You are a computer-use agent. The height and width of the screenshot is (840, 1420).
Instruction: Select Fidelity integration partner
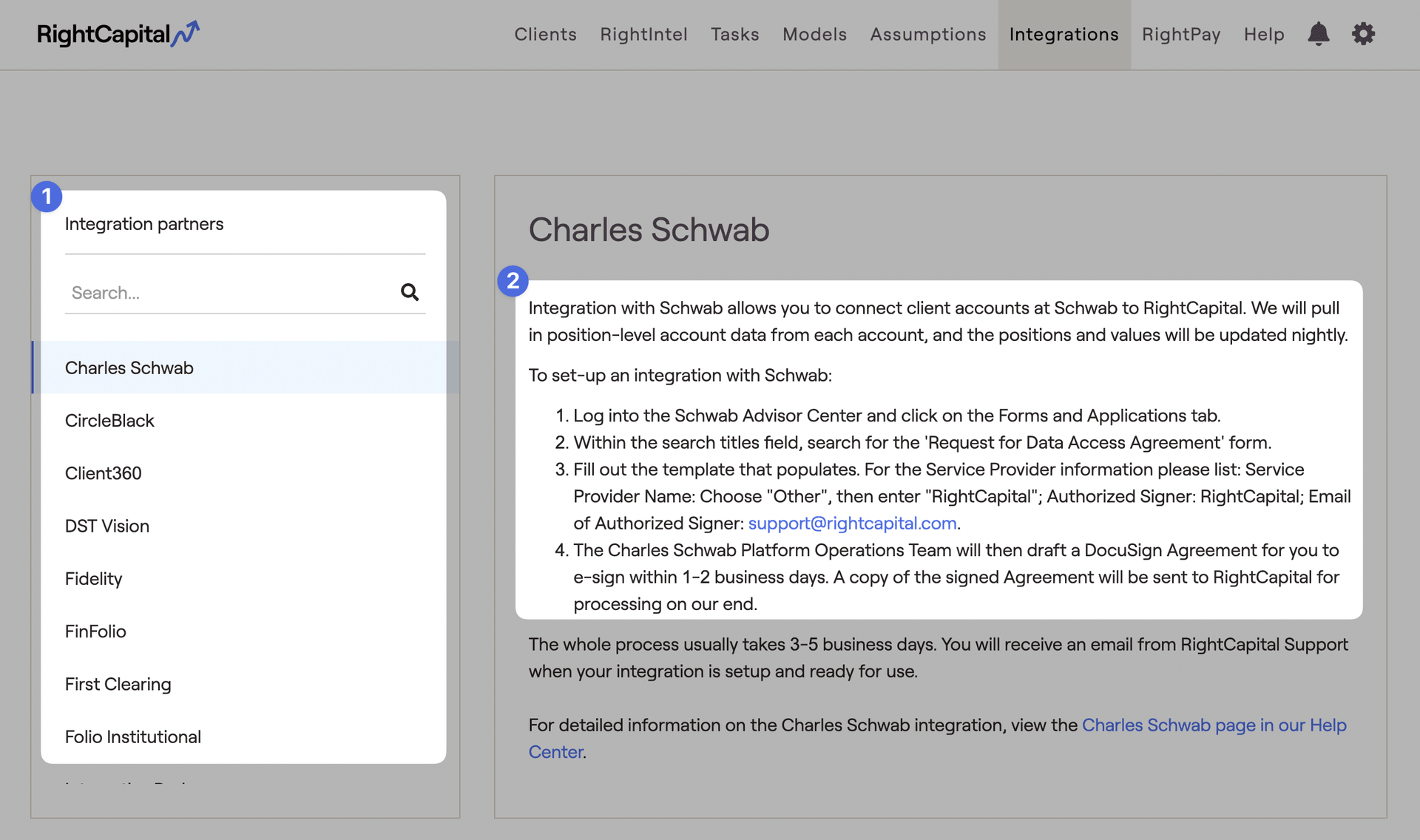245,578
